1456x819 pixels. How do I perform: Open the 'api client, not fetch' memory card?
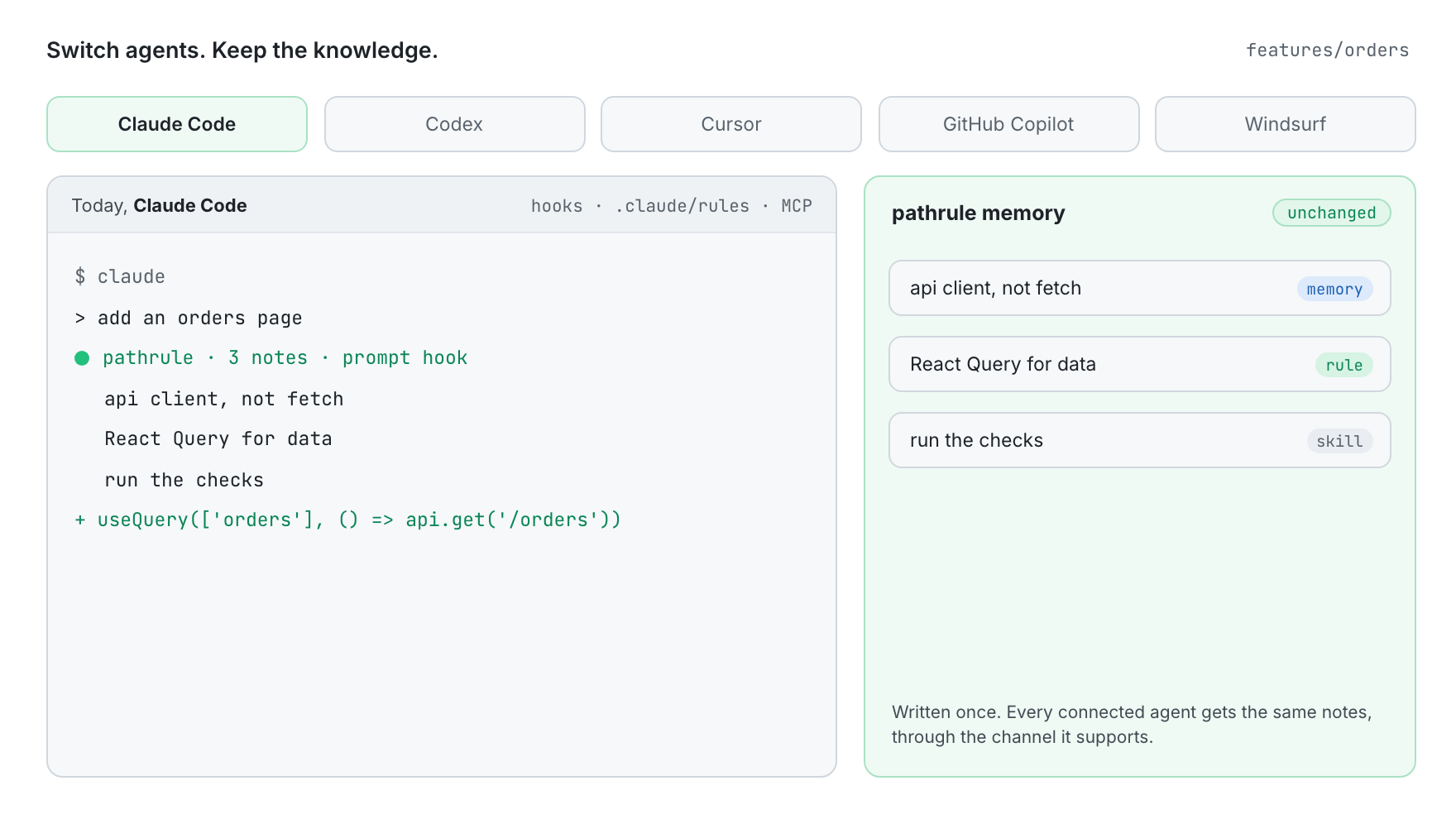coord(1140,288)
